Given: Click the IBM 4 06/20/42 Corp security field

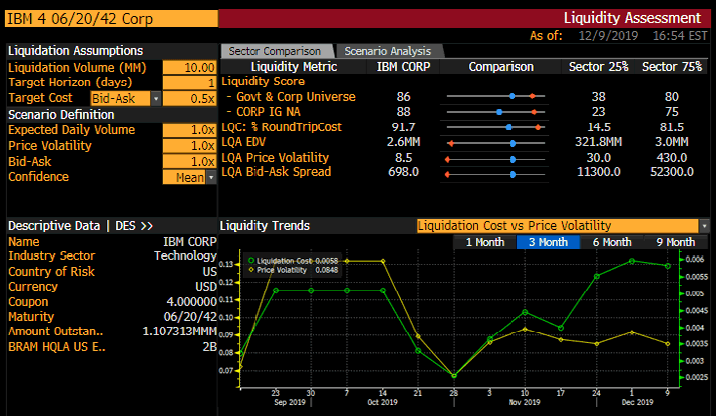Looking at the screenshot, I should 108,18.
